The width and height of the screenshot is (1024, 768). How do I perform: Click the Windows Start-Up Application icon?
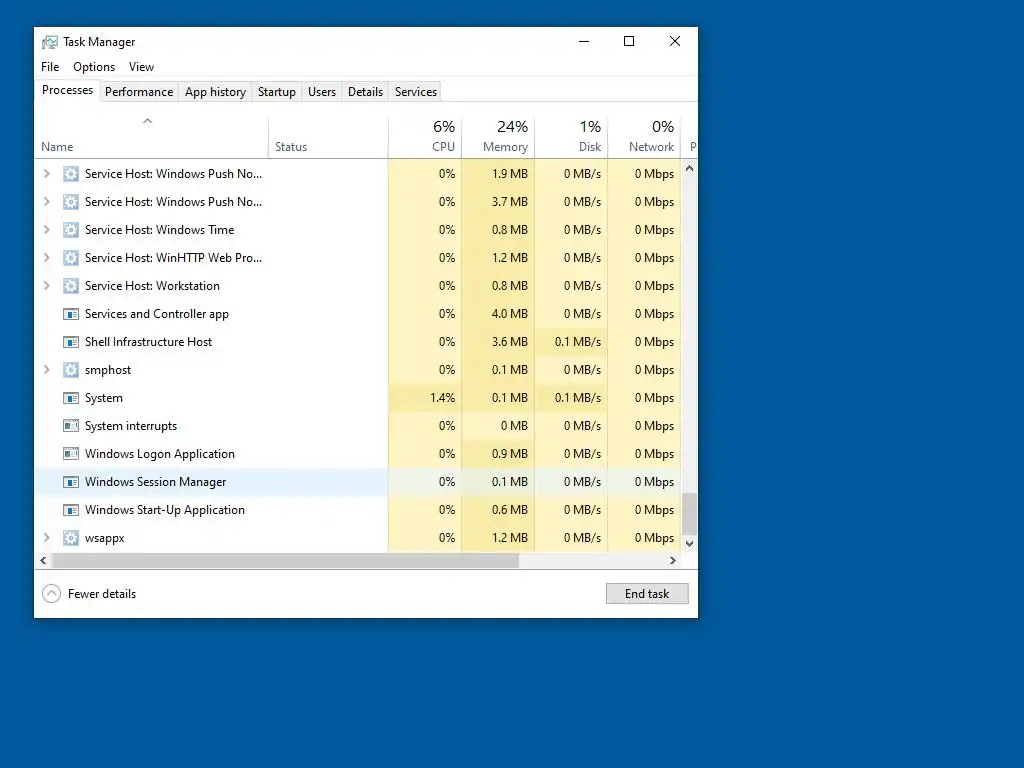[x=71, y=510]
